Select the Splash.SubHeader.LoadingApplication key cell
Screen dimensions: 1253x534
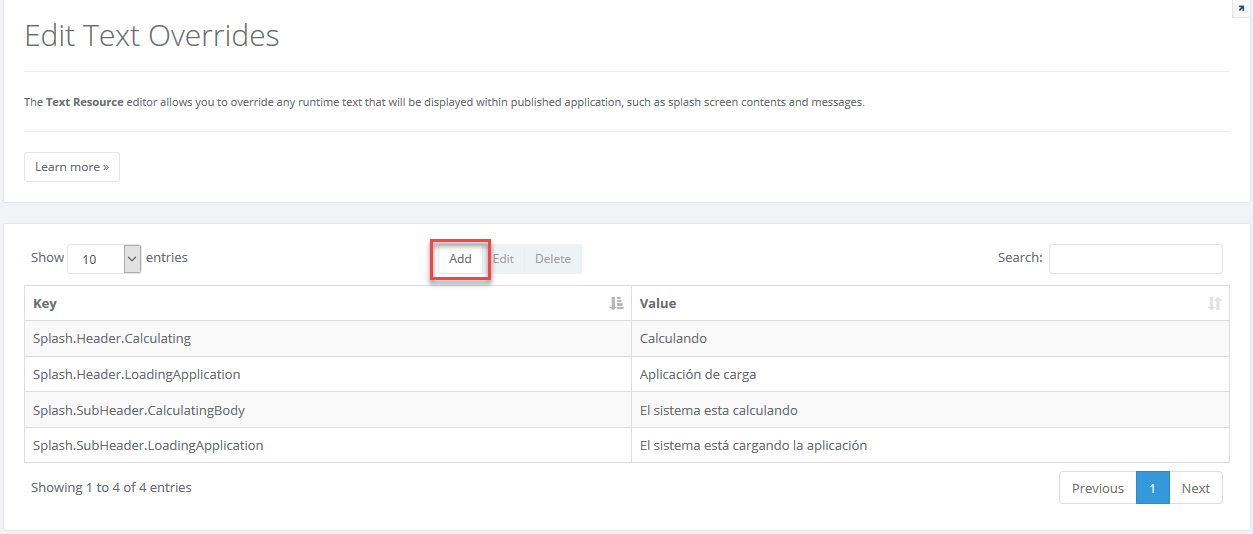tap(148, 446)
